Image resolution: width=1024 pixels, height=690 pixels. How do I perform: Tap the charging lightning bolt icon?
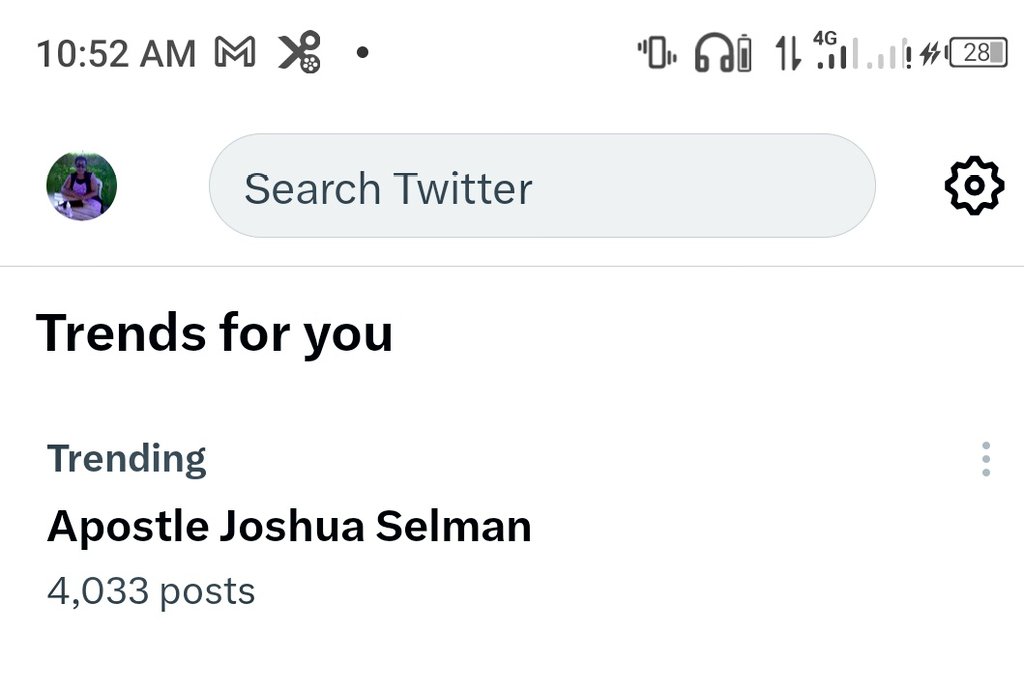(x=930, y=53)
